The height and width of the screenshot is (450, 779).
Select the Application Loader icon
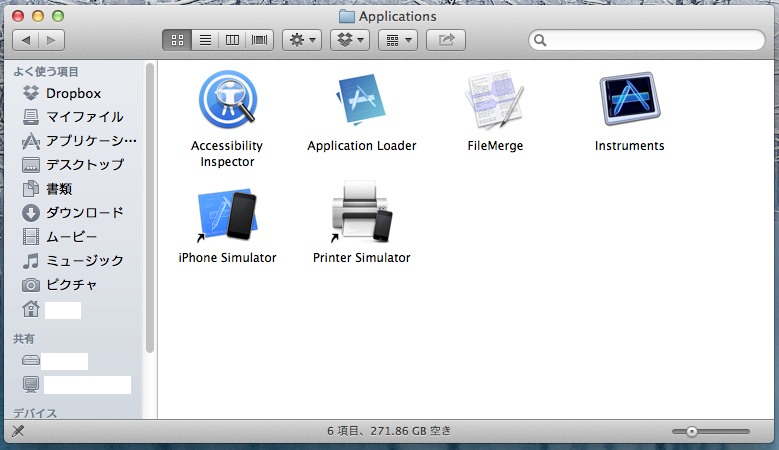point(361,100)
